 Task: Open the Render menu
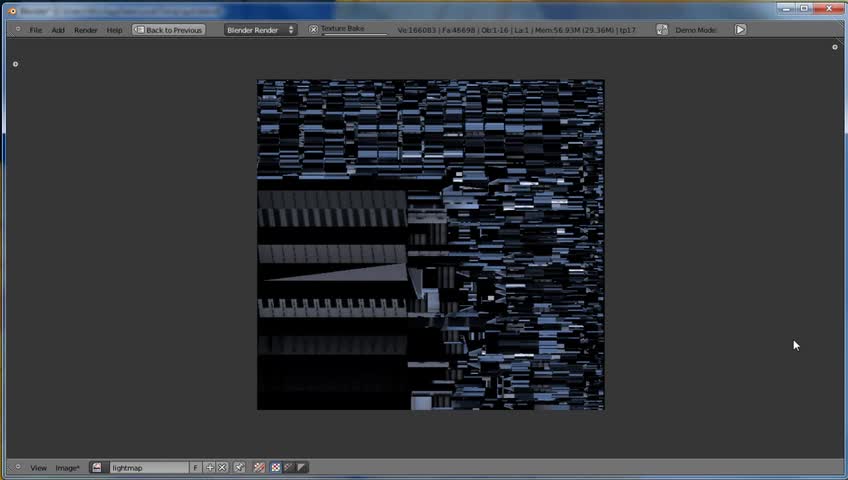(85, 30)
